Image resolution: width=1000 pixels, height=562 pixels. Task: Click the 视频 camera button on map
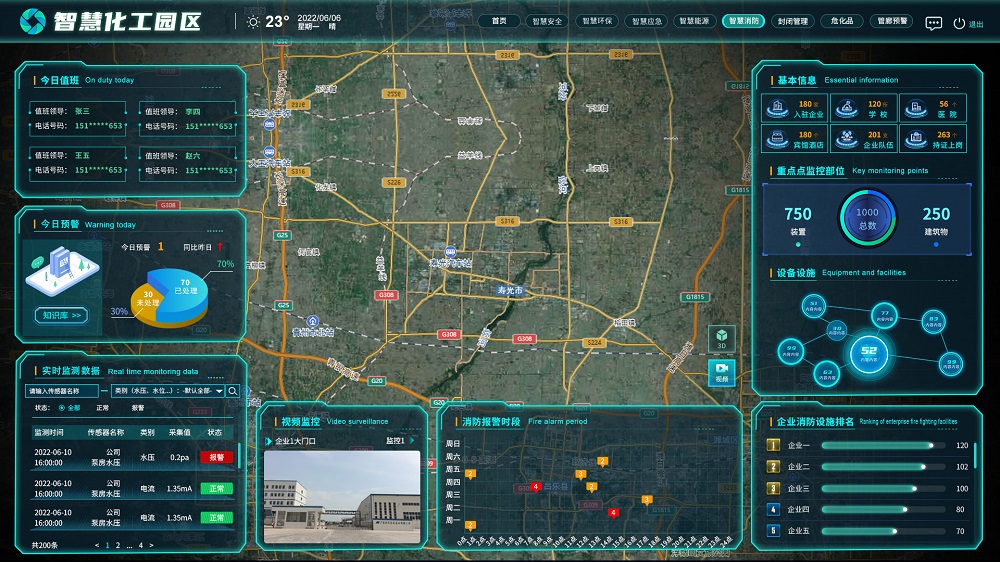[721, 372]
